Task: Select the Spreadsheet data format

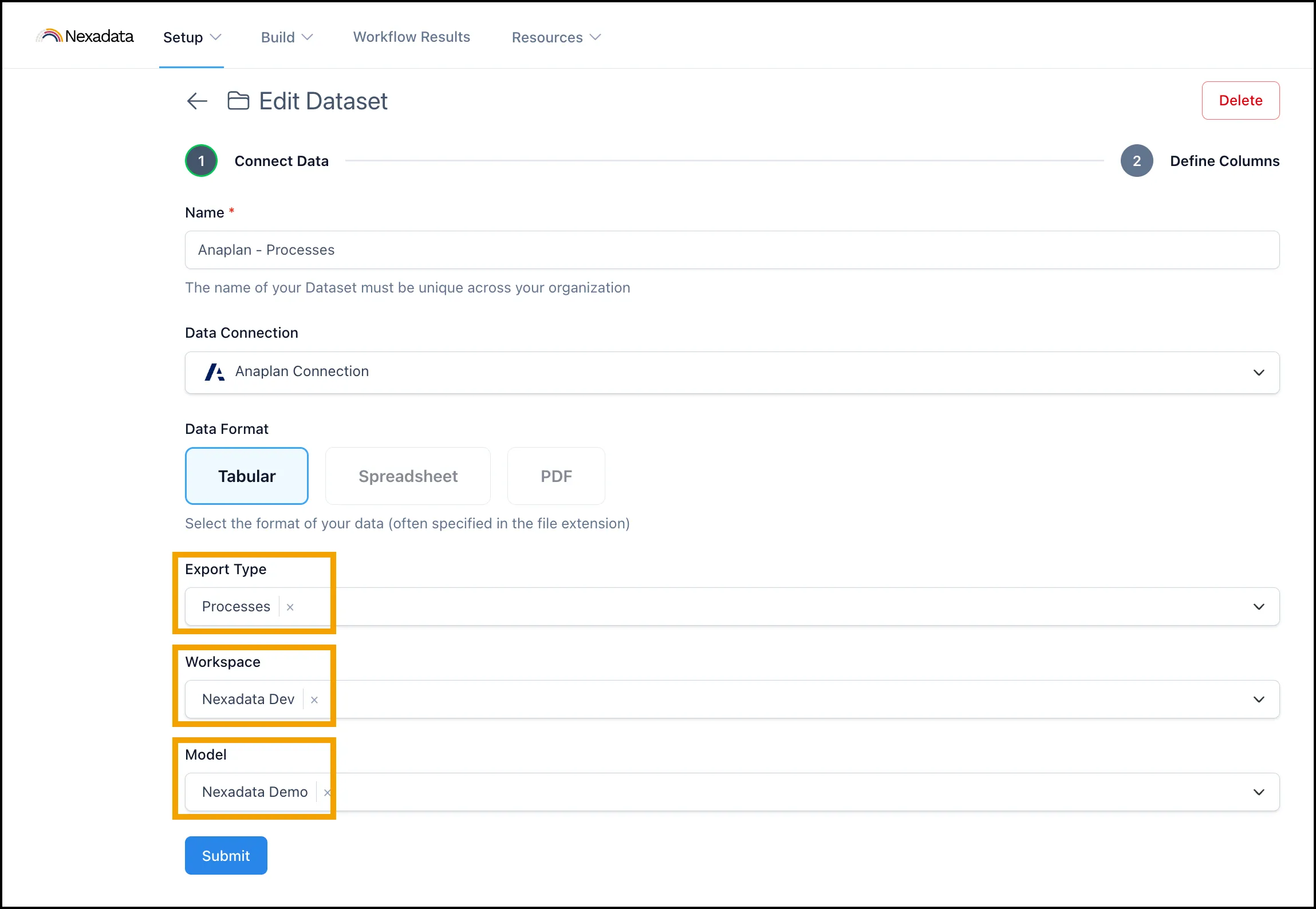Action: click(x=408, y=476)
